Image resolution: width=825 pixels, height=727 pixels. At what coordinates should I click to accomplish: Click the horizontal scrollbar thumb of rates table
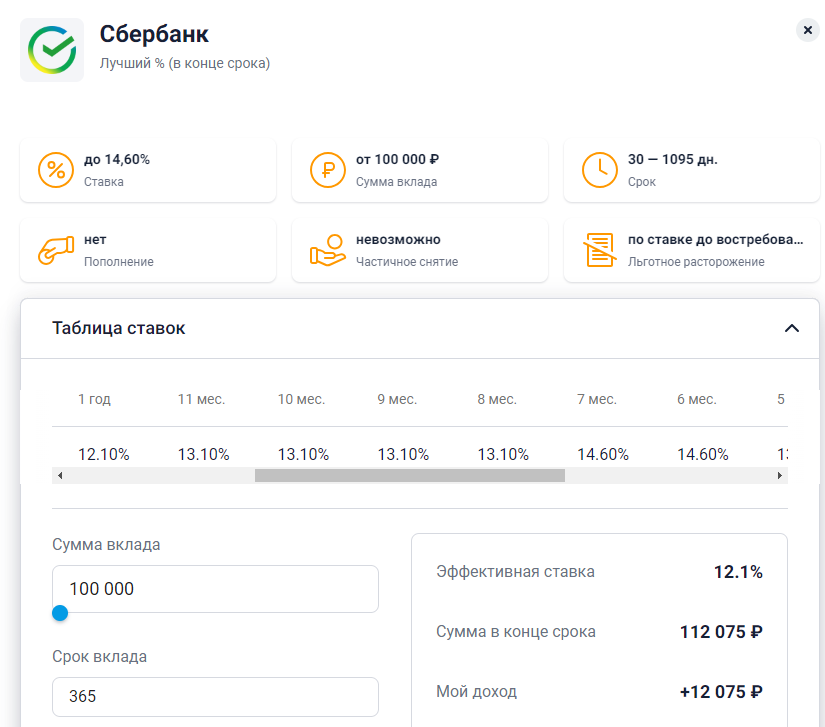(x=410, y=476)
